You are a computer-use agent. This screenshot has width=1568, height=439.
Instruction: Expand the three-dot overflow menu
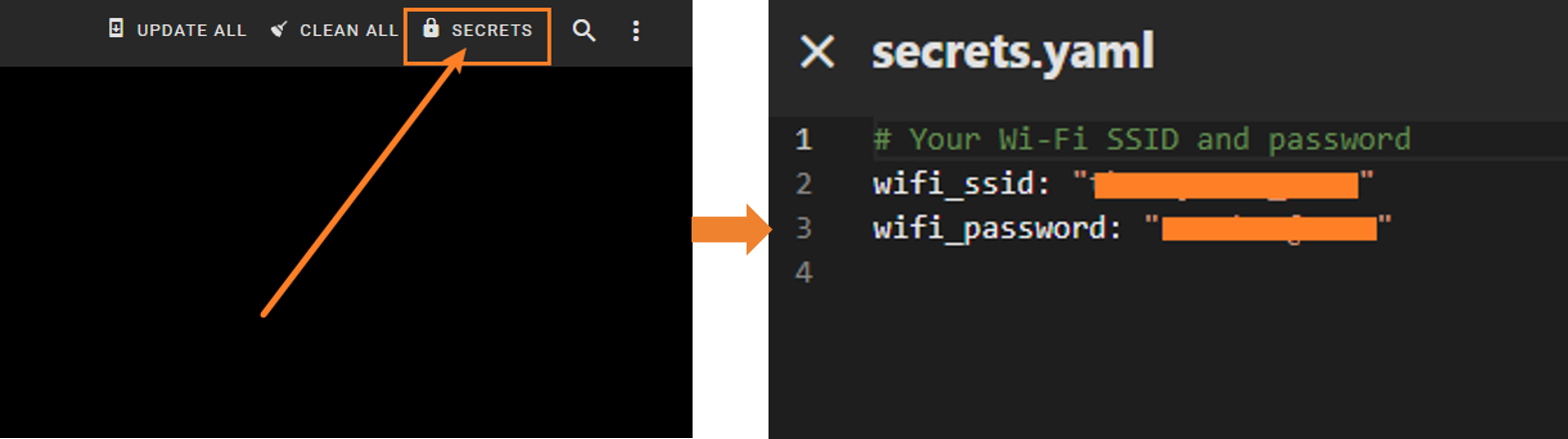pyautogui.click(x=636, y=31)
